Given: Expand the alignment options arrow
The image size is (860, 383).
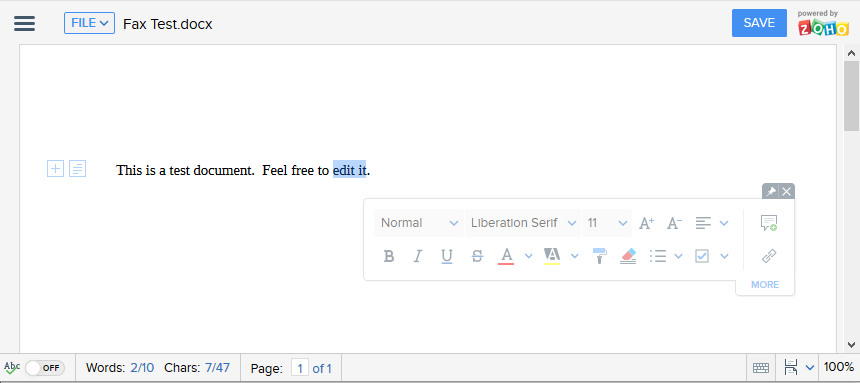Looking at the screenshot, I should [724, 223].
